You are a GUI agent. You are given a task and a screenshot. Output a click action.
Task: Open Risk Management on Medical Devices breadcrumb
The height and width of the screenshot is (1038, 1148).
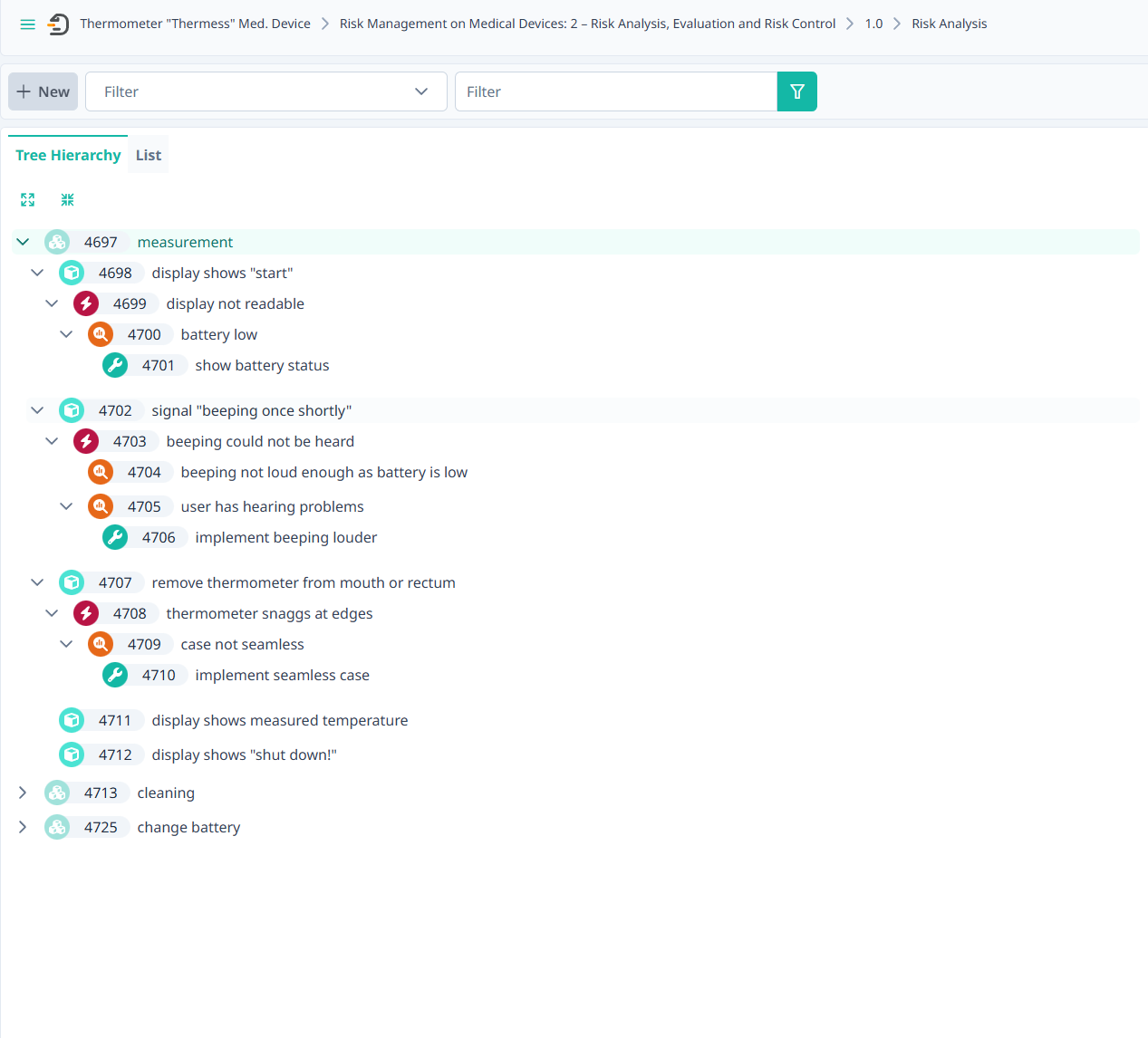tap(587, 24)
